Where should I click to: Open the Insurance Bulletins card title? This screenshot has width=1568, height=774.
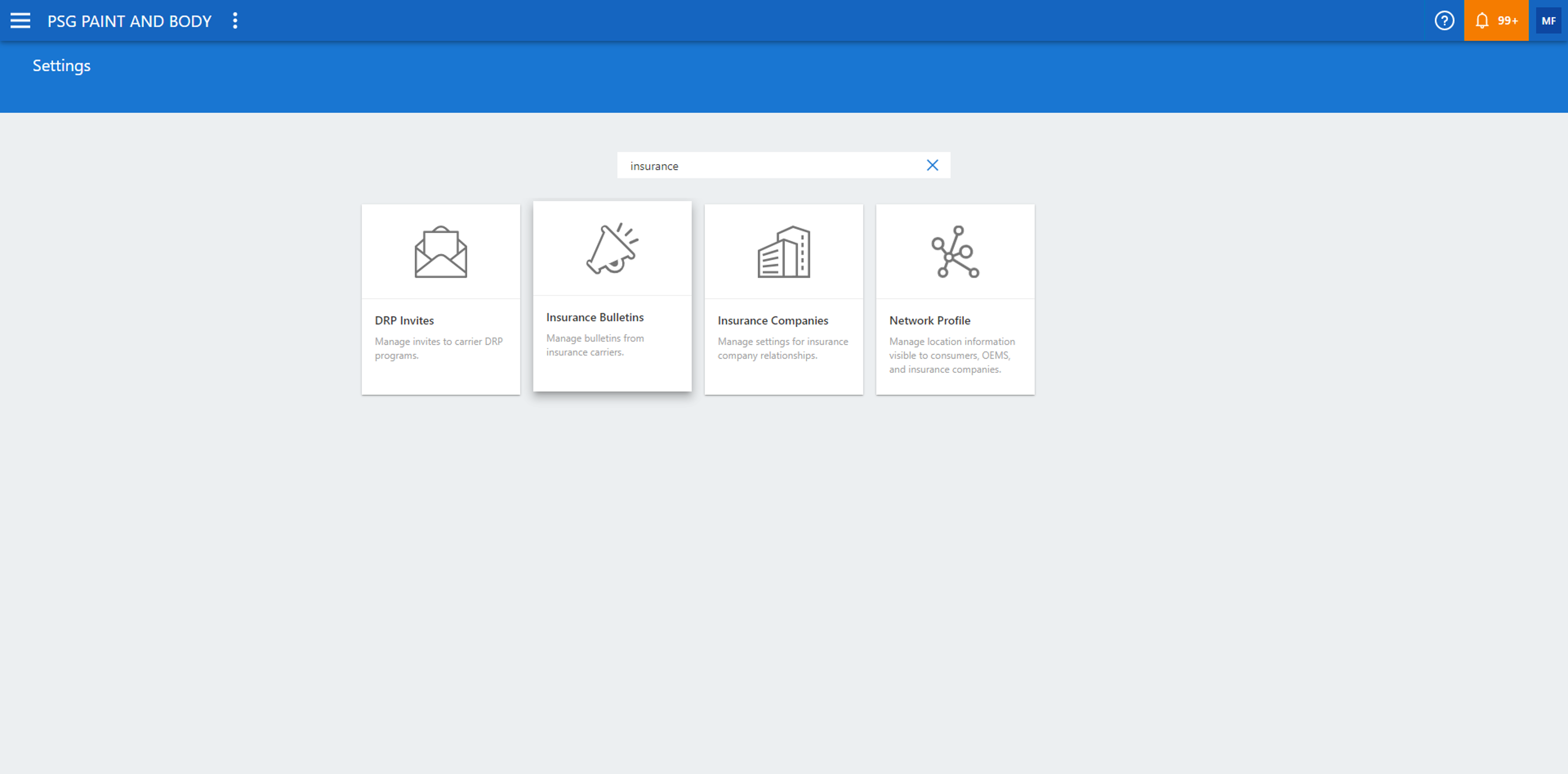pyautogui.click(x=595, y=317)
